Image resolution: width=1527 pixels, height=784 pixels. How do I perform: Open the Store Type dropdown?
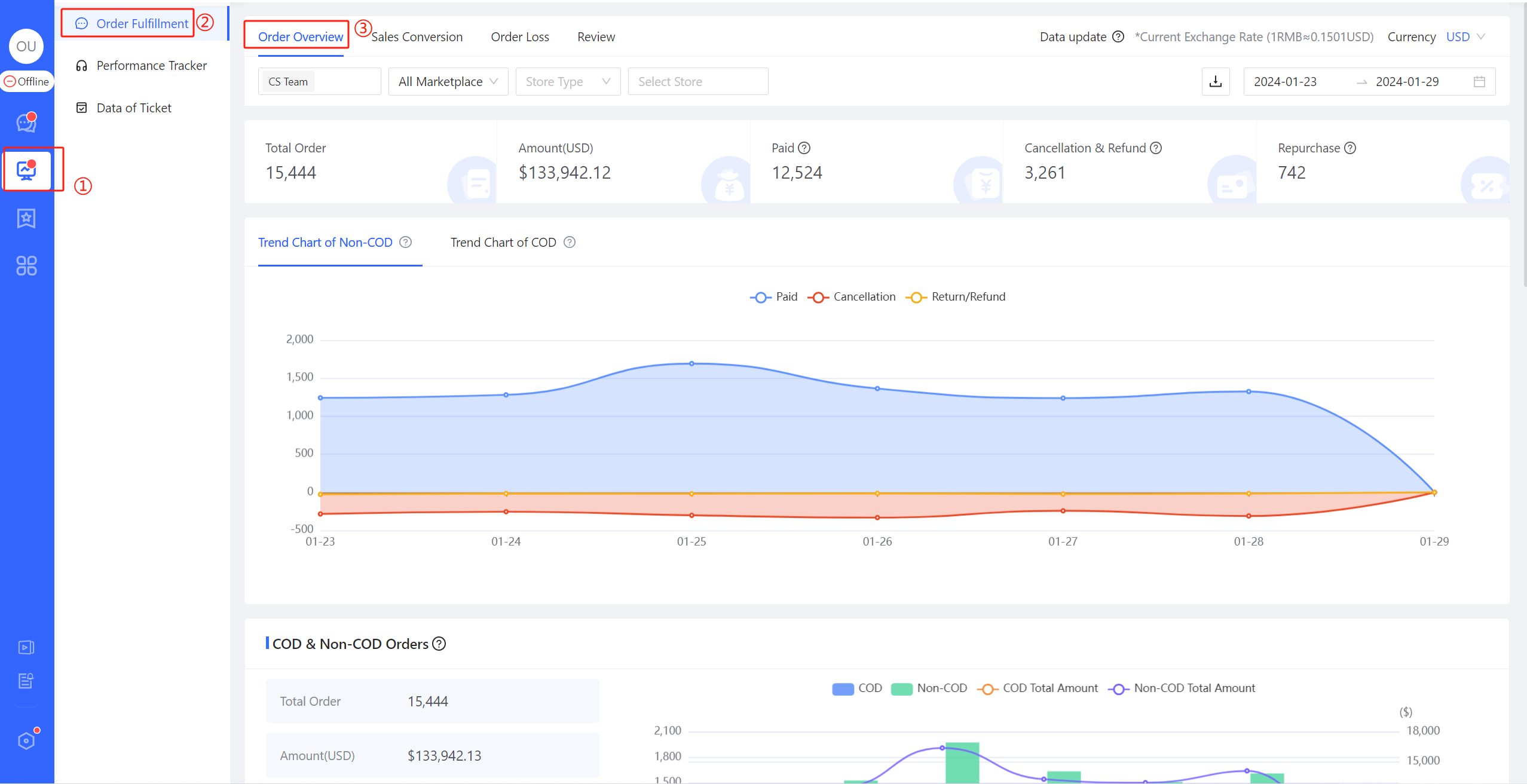coord(568,81)
